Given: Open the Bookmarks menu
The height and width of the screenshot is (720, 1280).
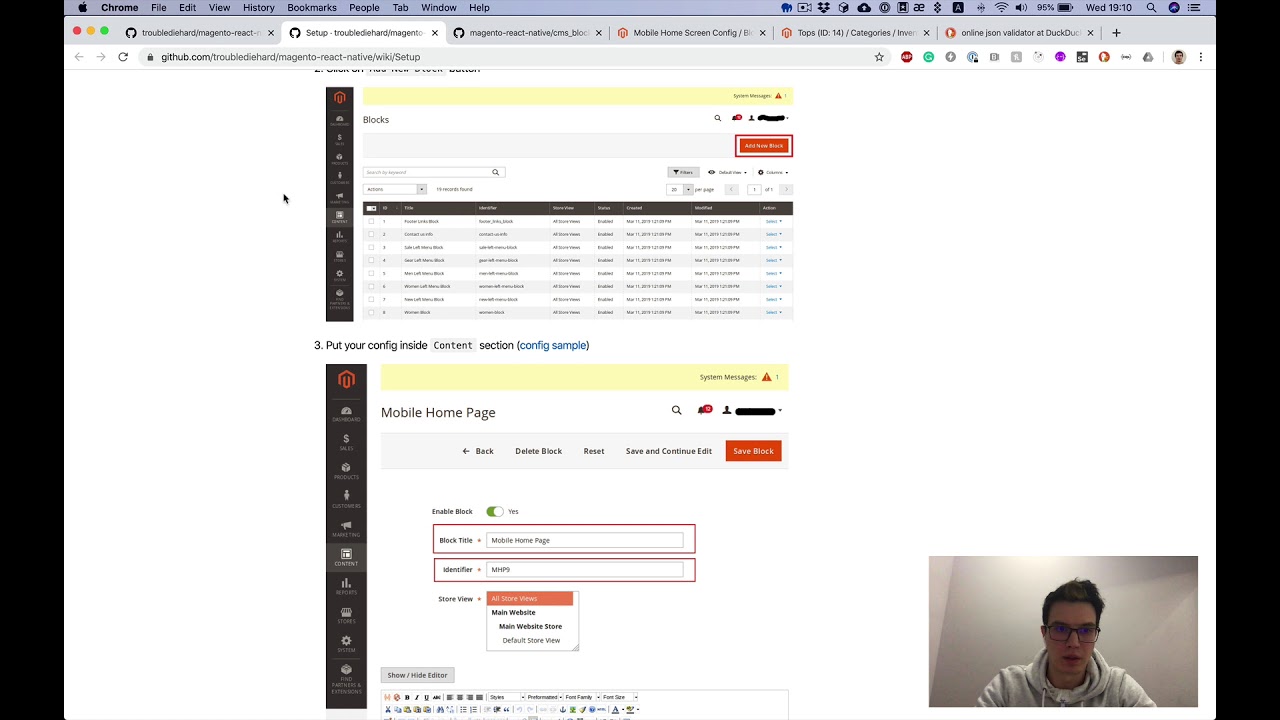Looking at the screenshot, I should coord(312,8).
